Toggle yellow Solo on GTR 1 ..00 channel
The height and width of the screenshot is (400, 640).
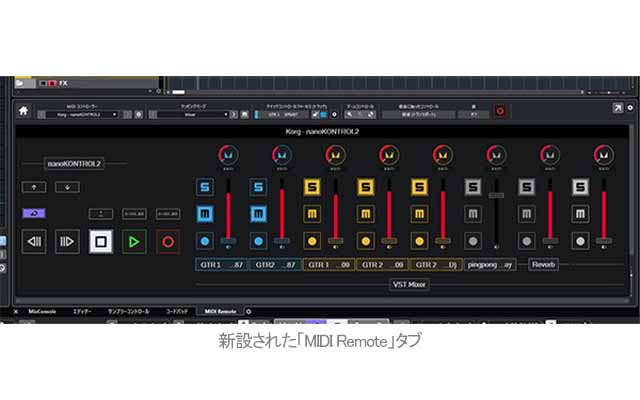pyautogui.click(x=312, y=187)
